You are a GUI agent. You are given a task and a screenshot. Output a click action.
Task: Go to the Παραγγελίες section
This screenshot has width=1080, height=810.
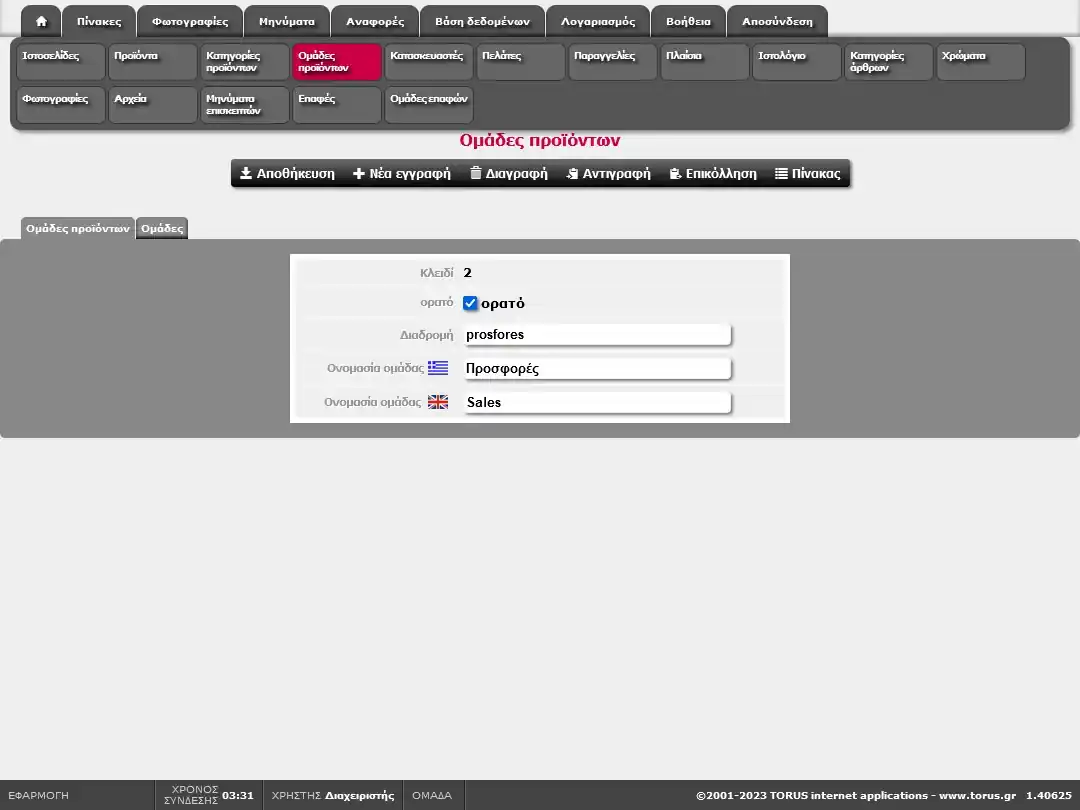613,62
